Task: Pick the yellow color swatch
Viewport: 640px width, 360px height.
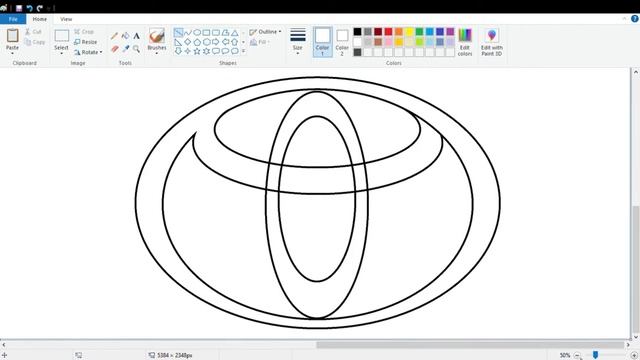Action: point(409,31)
